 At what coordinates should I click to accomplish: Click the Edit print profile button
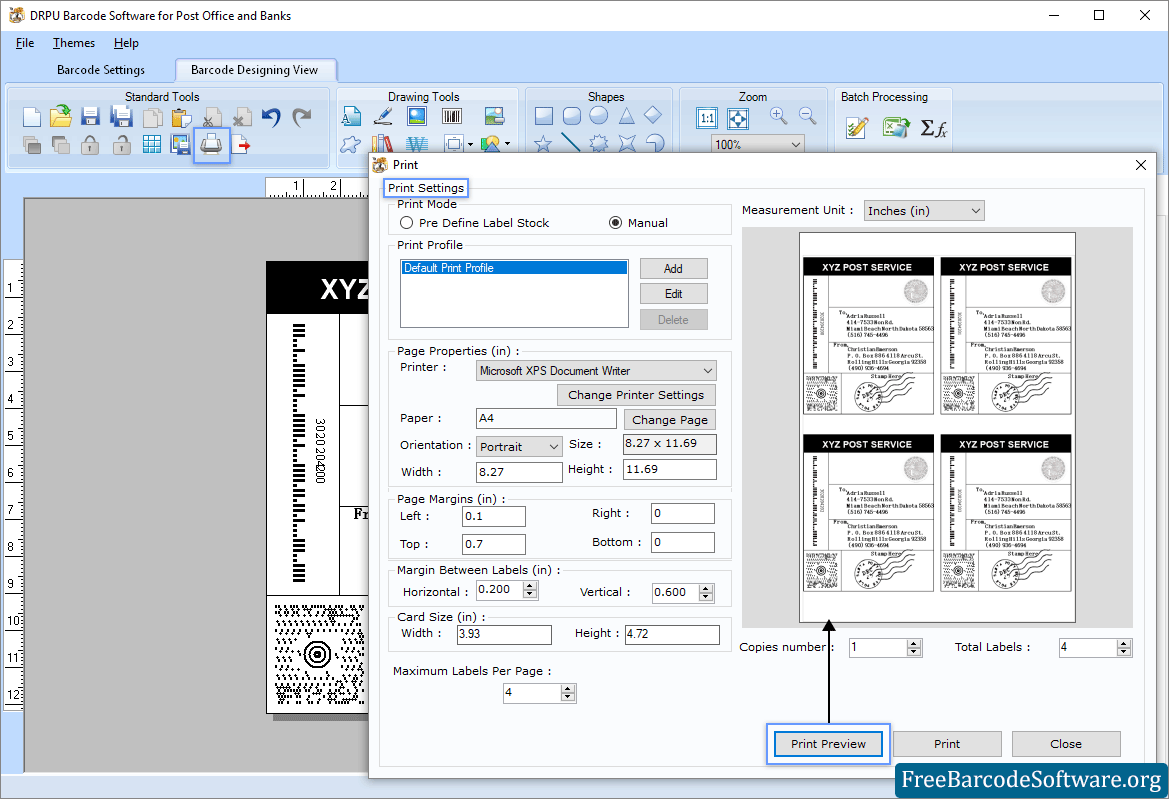[673, 294]
